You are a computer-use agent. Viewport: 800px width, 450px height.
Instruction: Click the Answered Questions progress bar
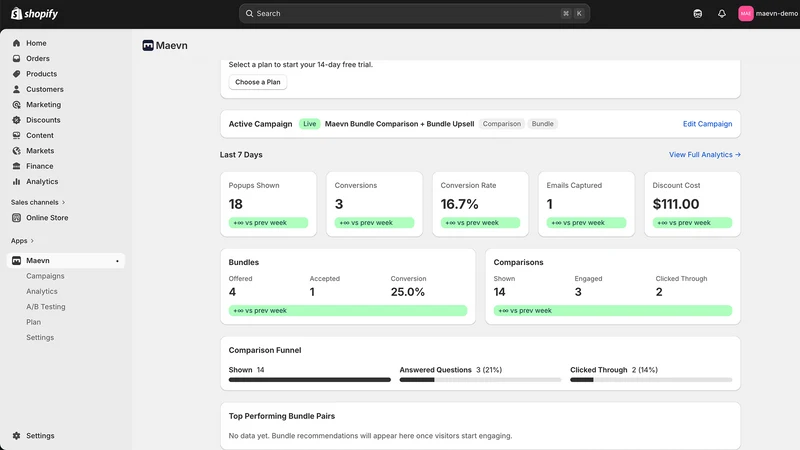[480, 380]
